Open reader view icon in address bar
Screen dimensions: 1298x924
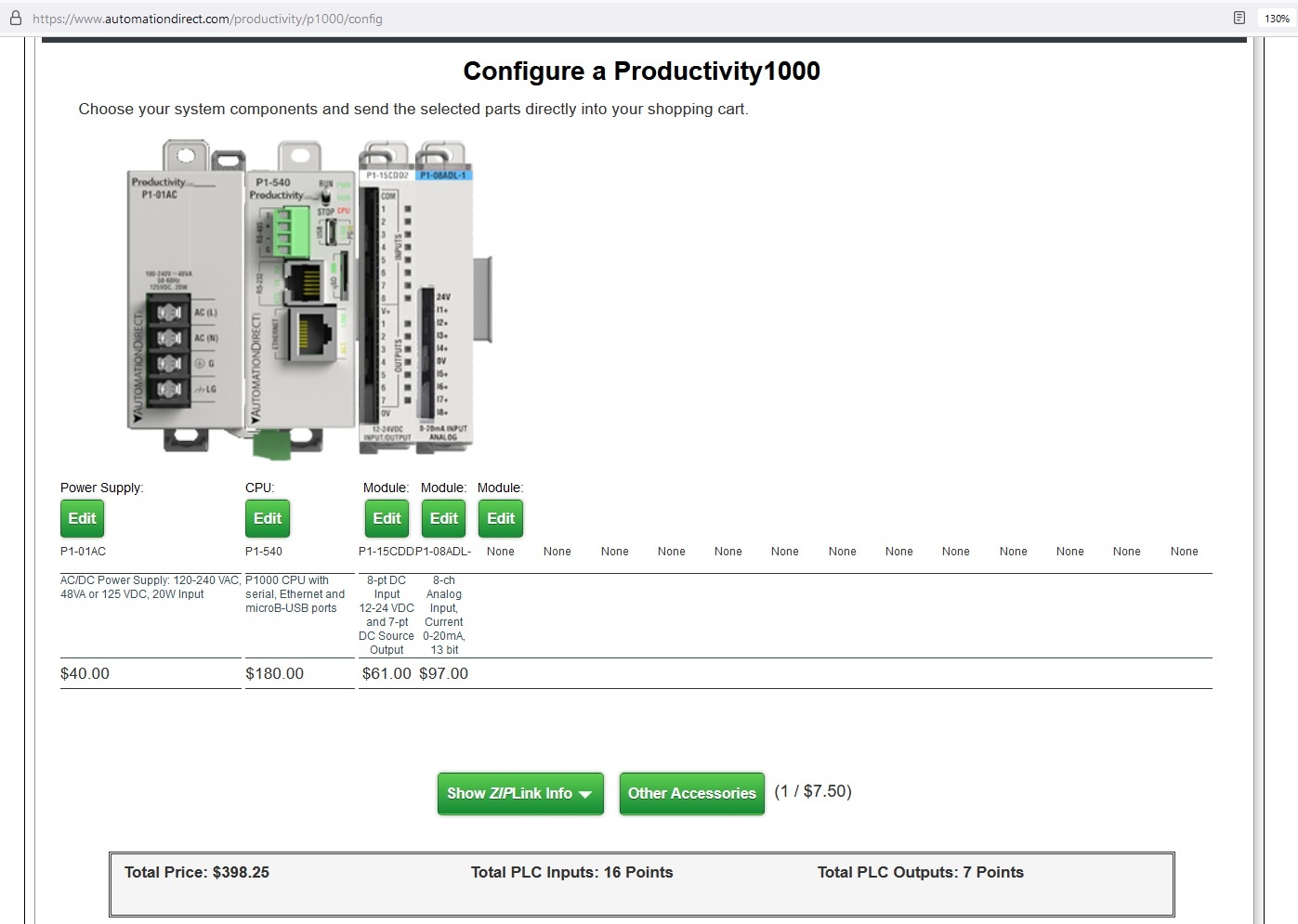click(x=1239, y=18)
